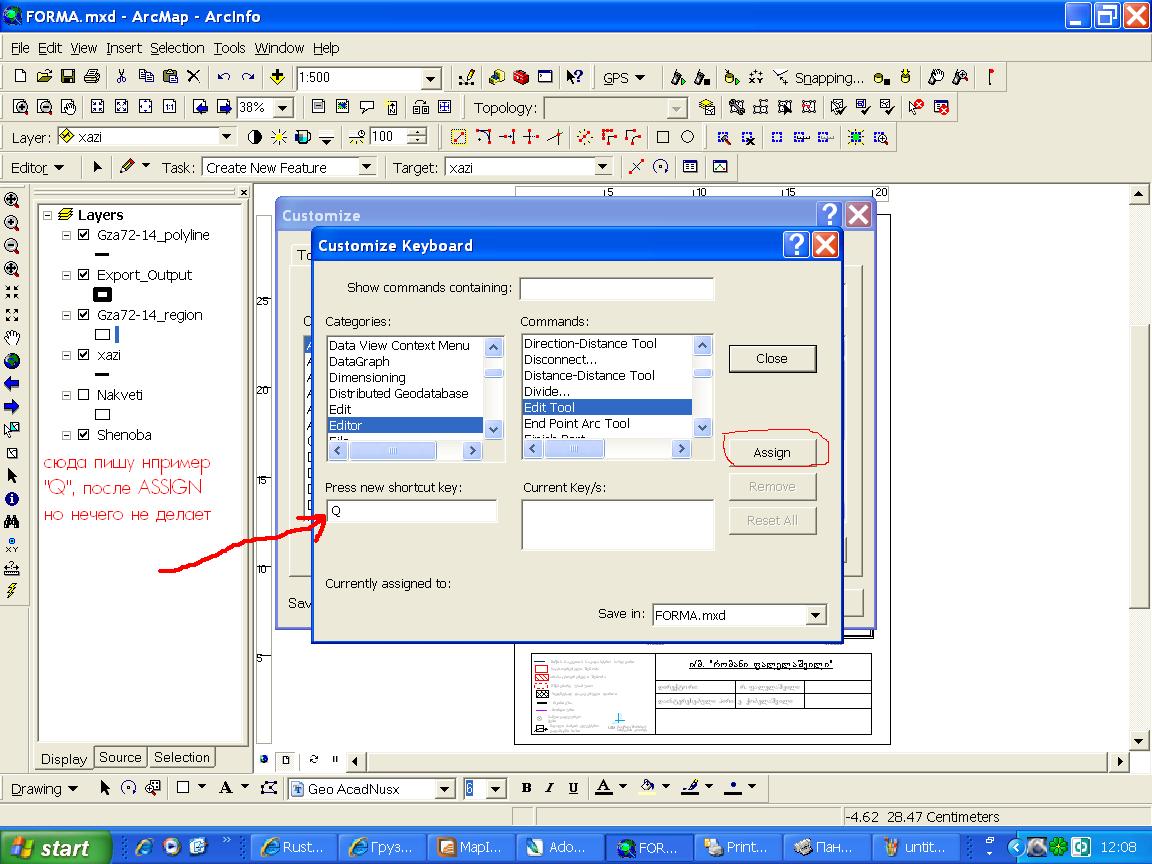Click the fill color bucket swatch
This screenshot has height=864, width=1152.
click(647, 788)
